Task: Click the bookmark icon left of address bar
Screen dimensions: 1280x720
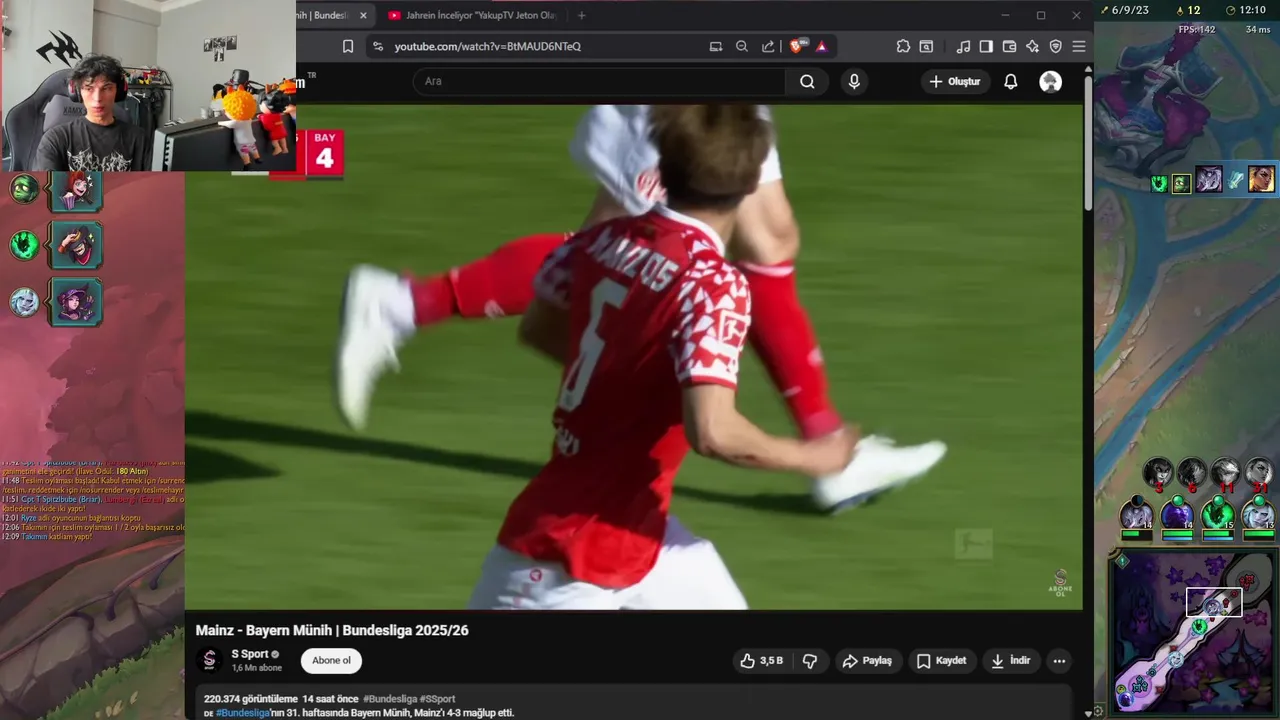Action: click(348, 46)
